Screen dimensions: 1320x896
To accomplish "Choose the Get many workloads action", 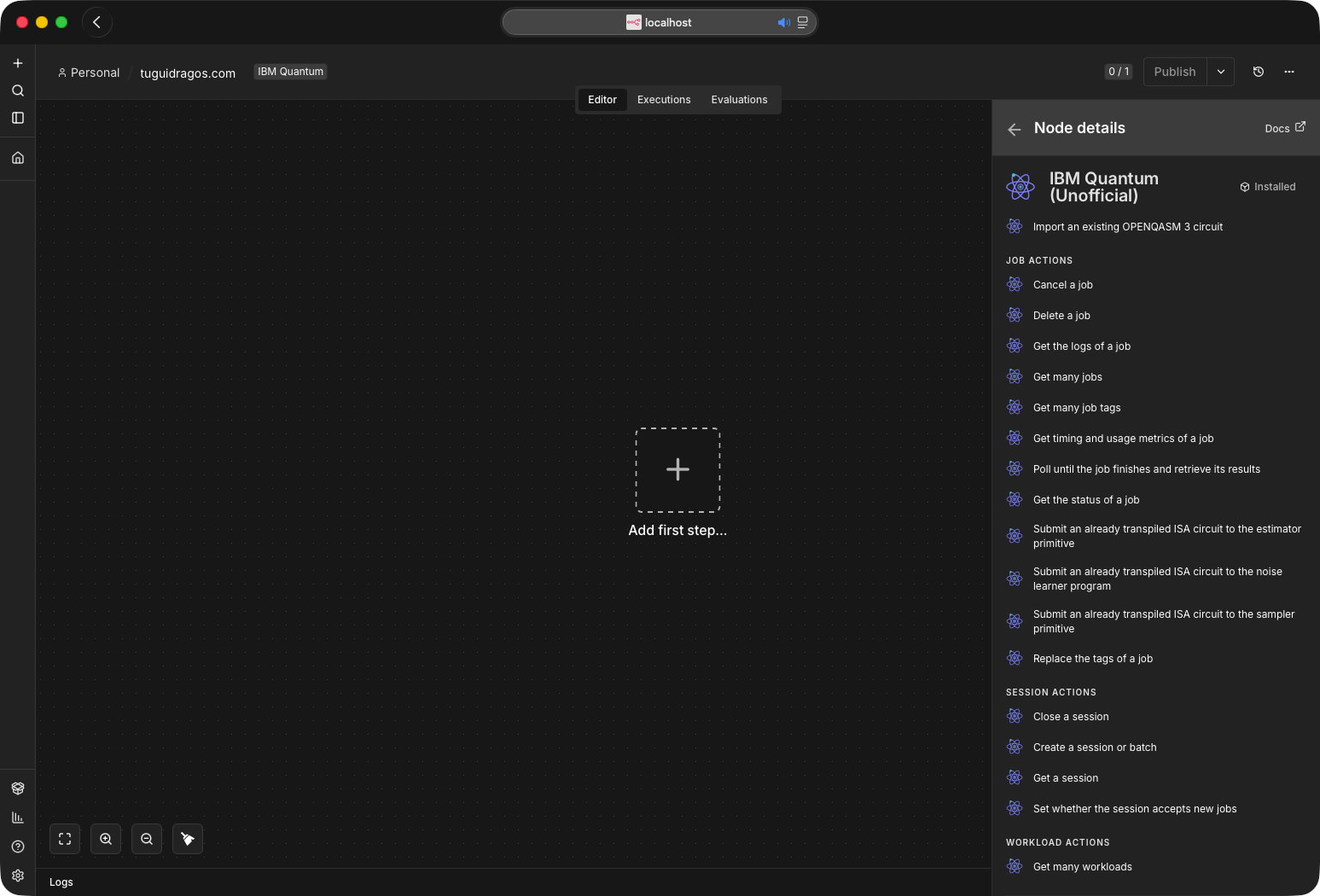I will 1156,867.
